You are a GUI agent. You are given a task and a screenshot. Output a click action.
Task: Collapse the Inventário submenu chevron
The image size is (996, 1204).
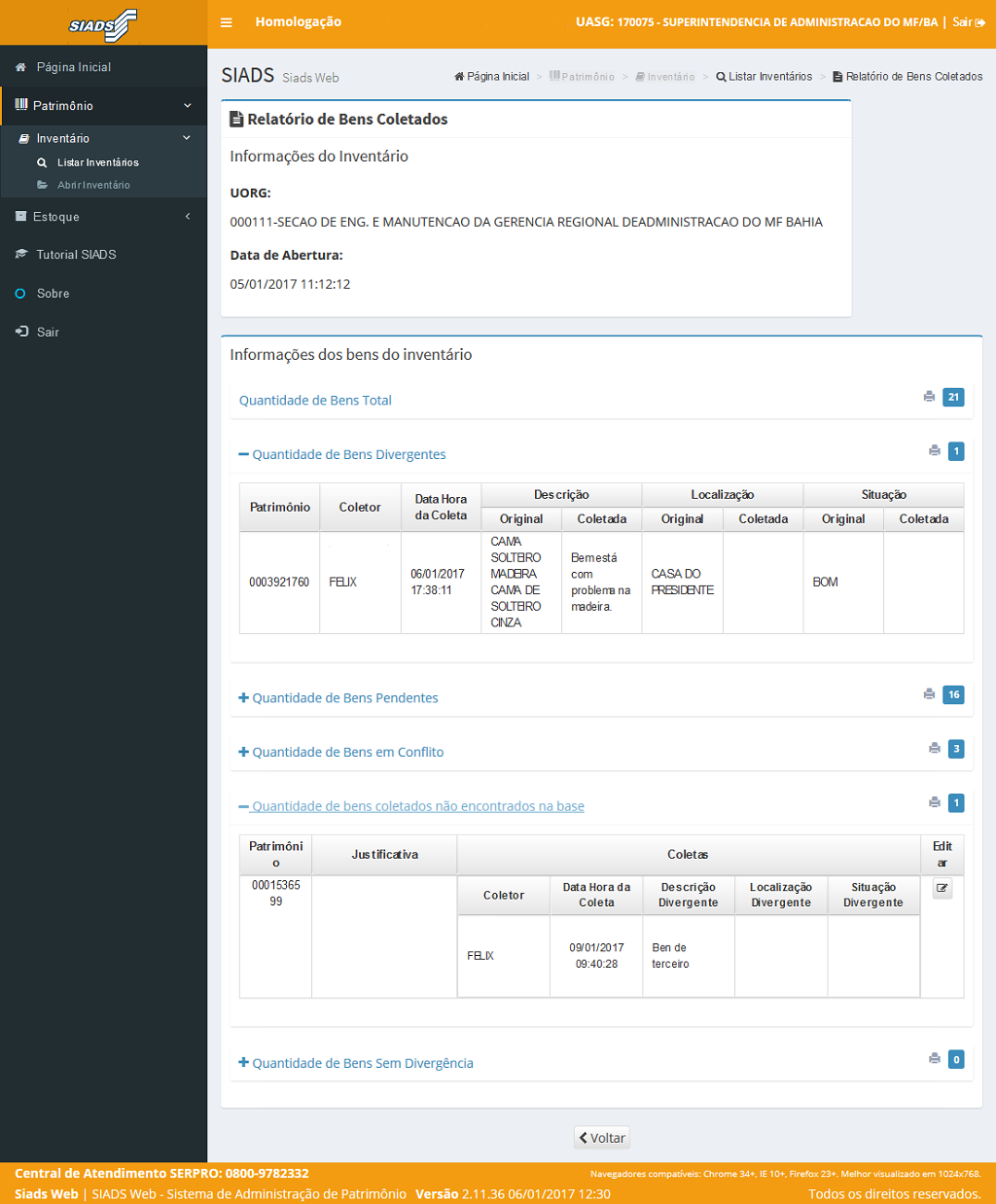click(x=187, y=138)
